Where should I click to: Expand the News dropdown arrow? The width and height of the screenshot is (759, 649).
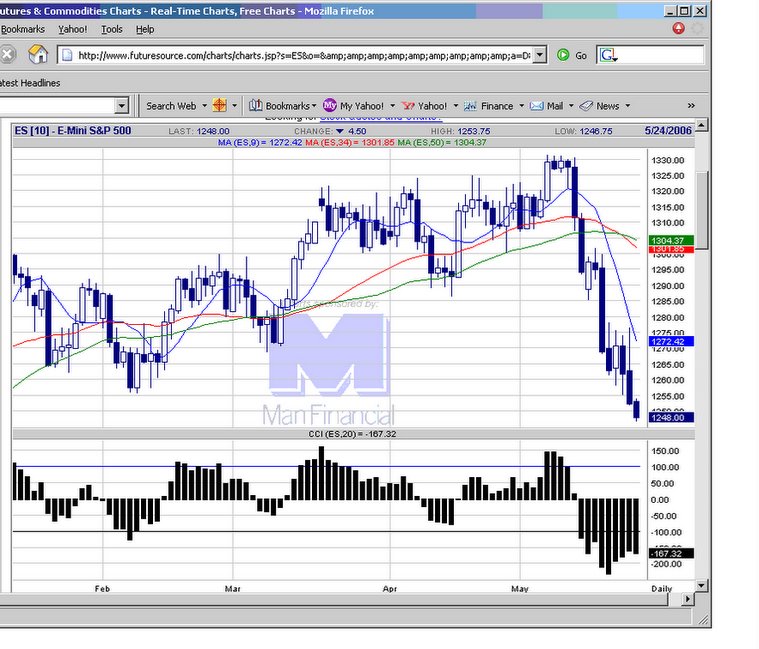[628, 106]
